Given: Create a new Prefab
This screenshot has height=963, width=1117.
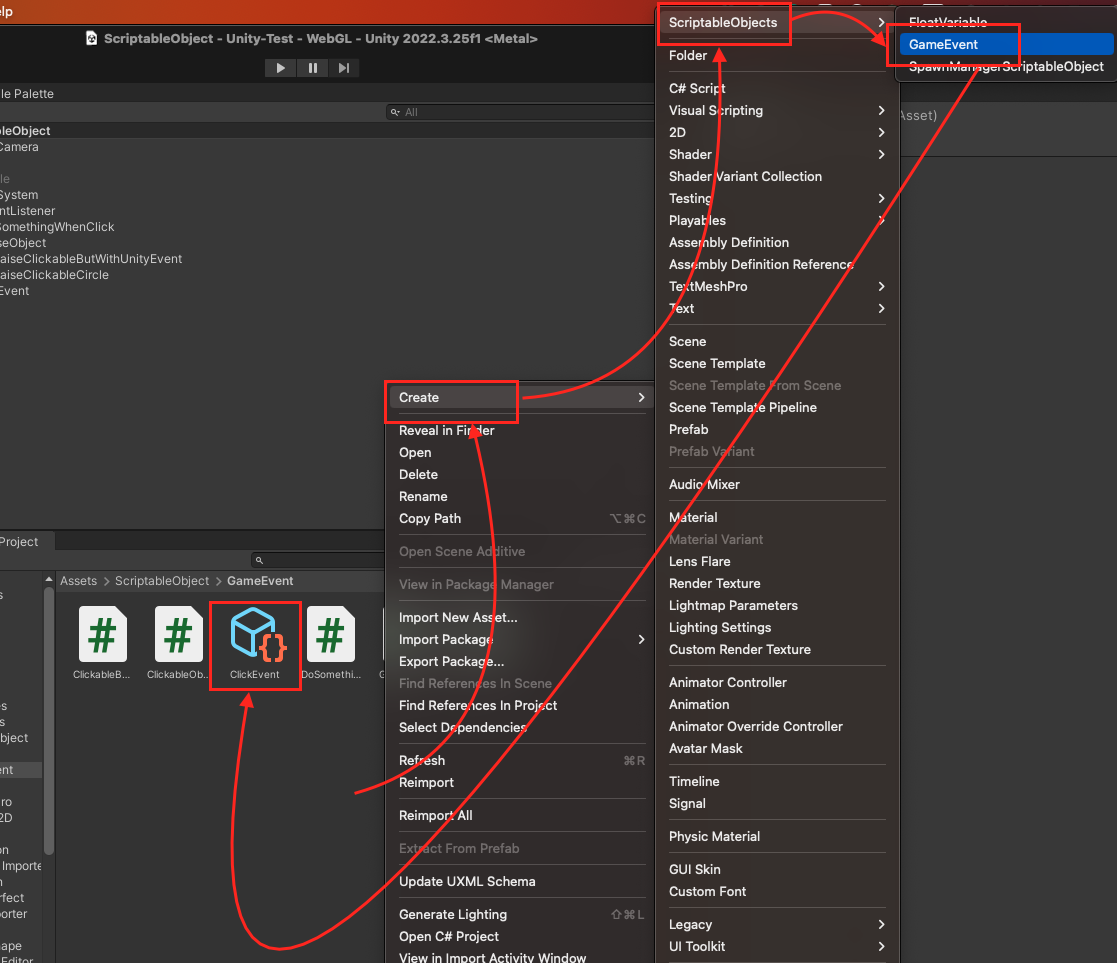Looking at the screenshot, I should 776,430.
